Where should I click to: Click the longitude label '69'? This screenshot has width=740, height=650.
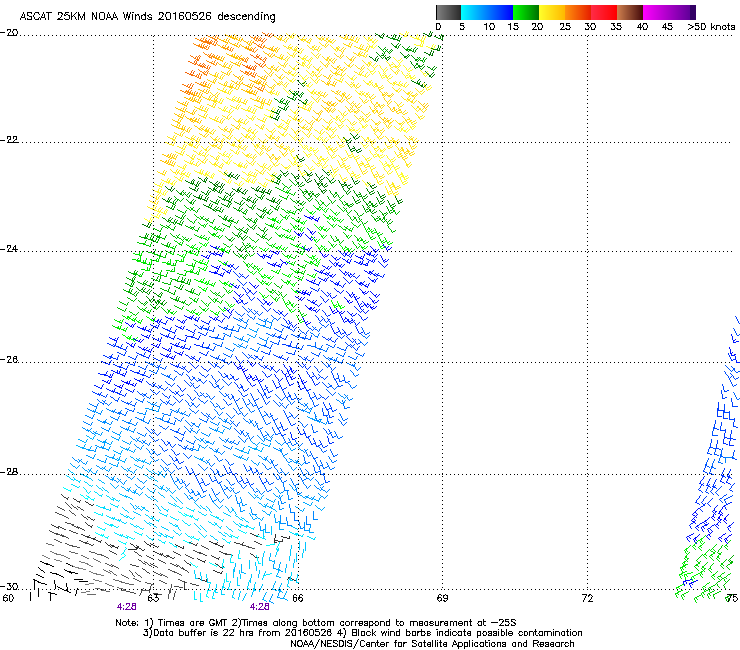point(442,598)
